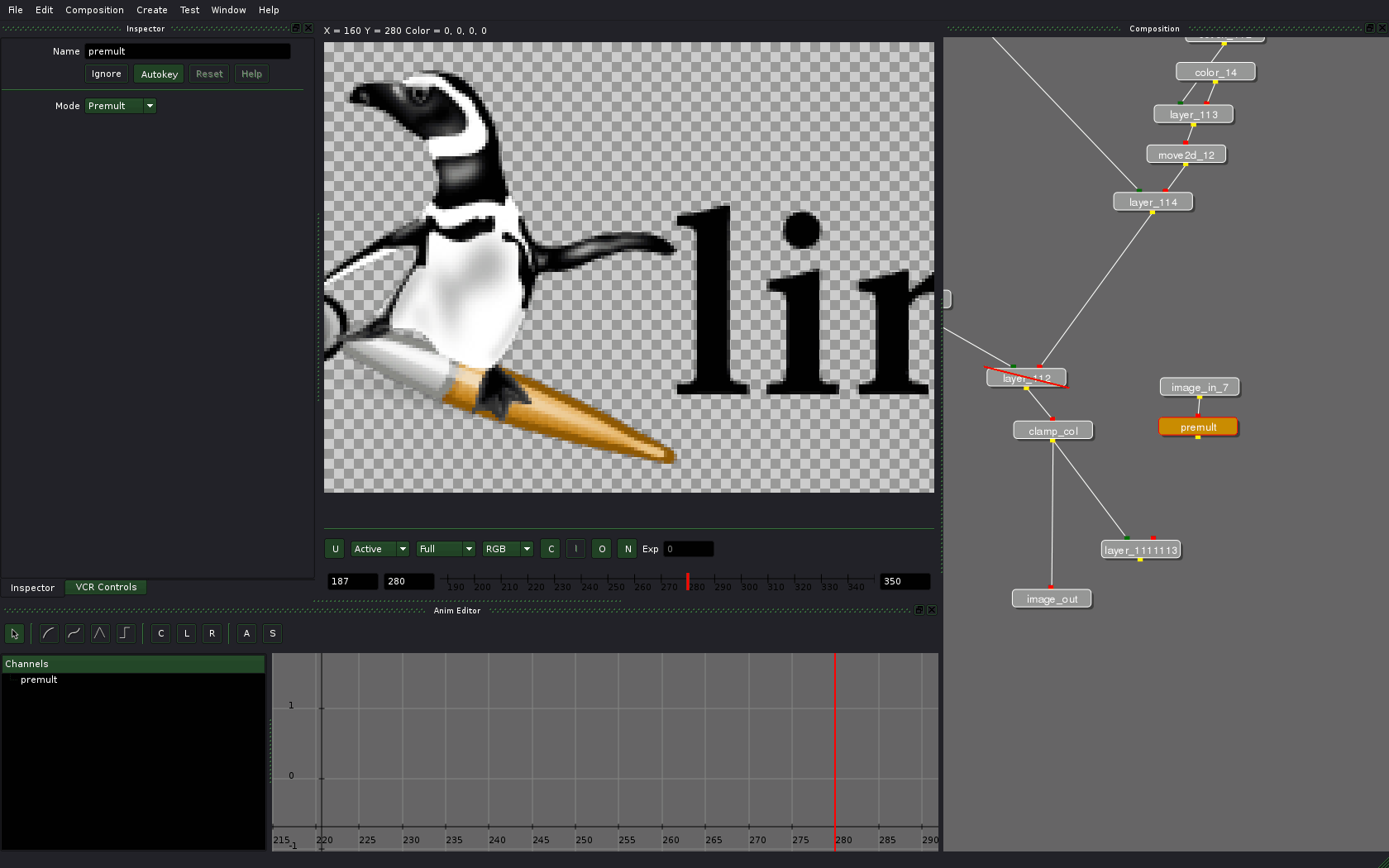
Task: Select the layer_1111113 node
Action: click(1141, 551)
